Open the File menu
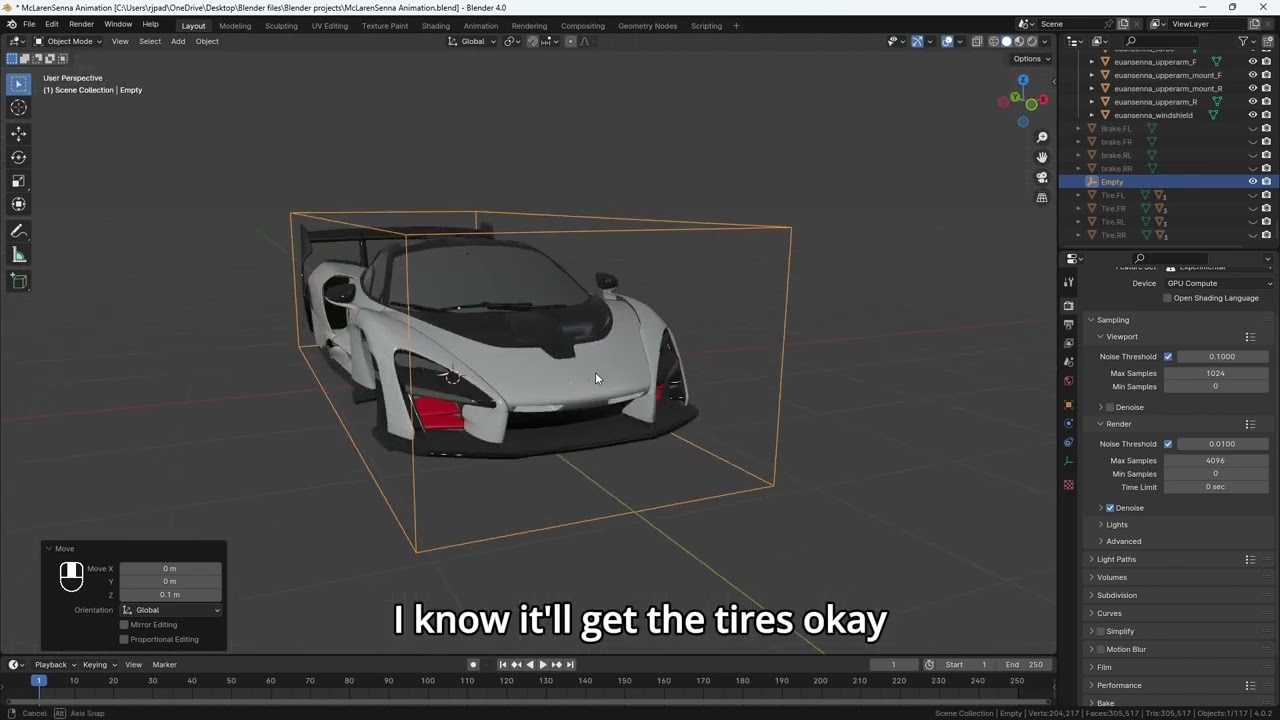The image size is (1280, 720). click(x=29, y=24)
